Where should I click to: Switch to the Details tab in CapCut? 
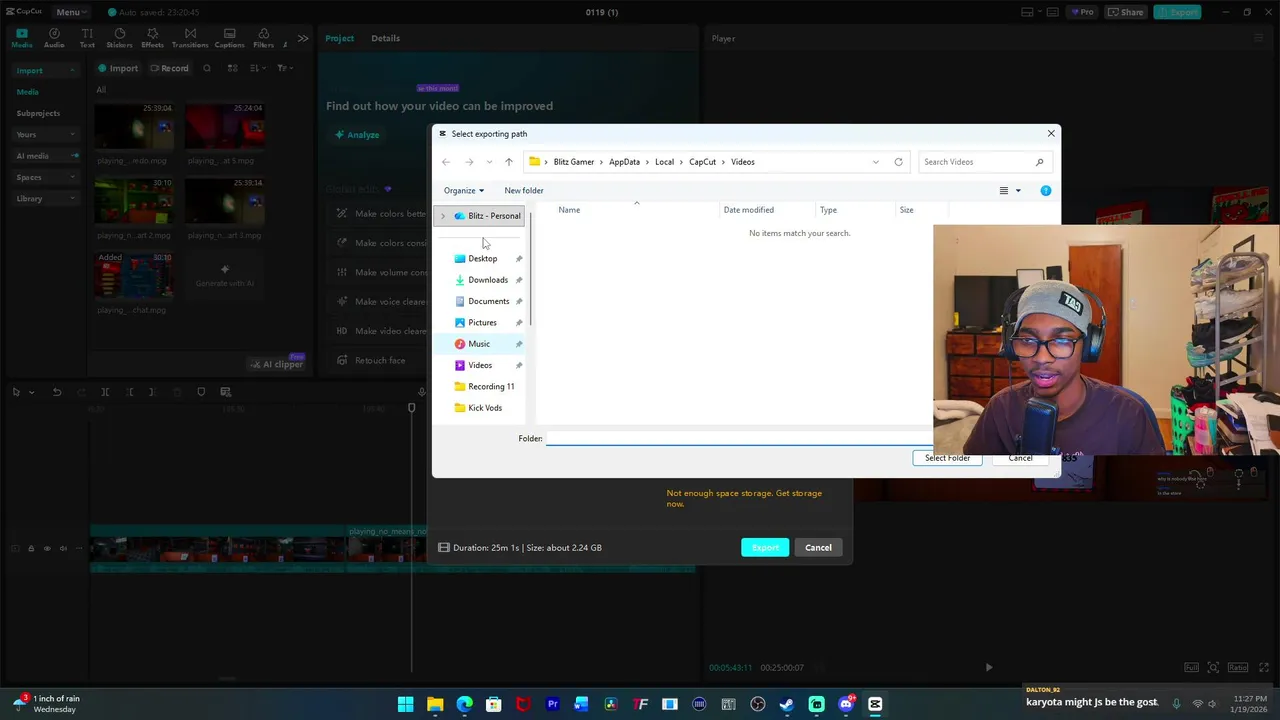coord(385,38)
